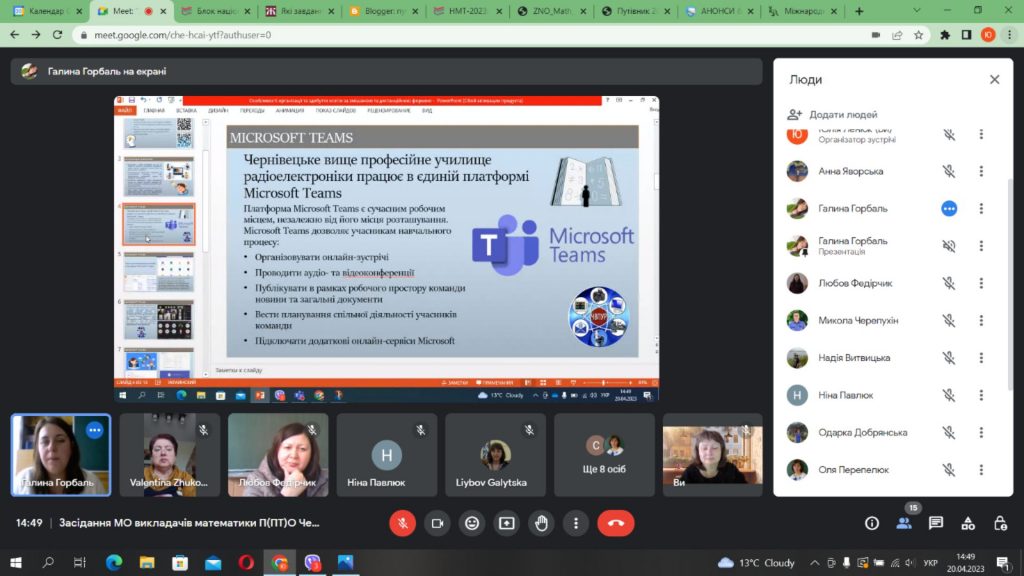
Task: Leave the call with the red hang-up button
Action: pyautogui.click(x=616, y=523)
